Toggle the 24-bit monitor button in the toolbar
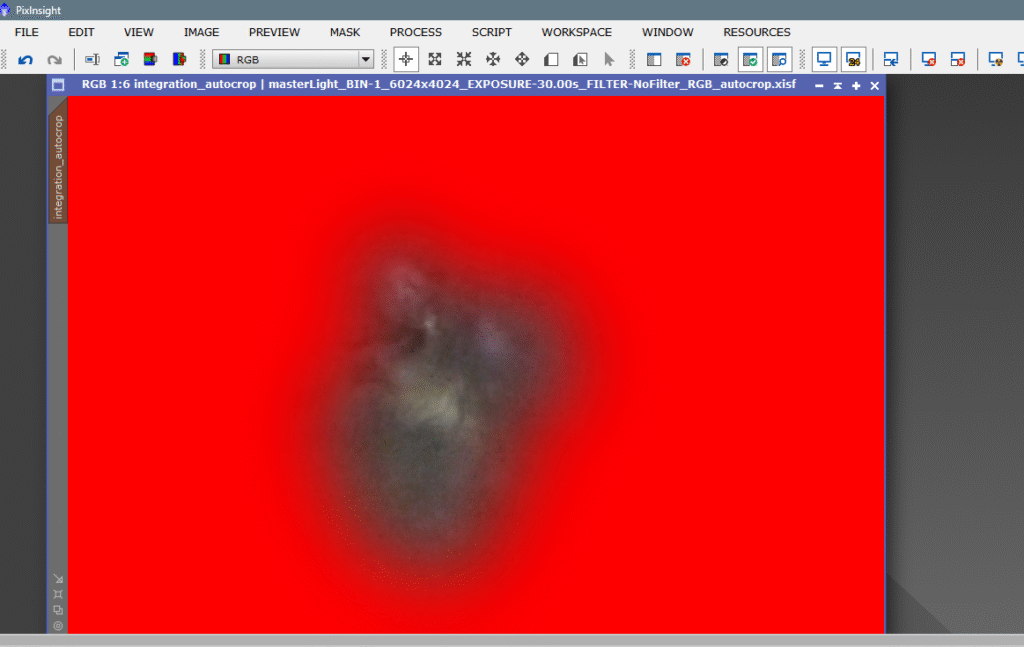 pos(853,60)
